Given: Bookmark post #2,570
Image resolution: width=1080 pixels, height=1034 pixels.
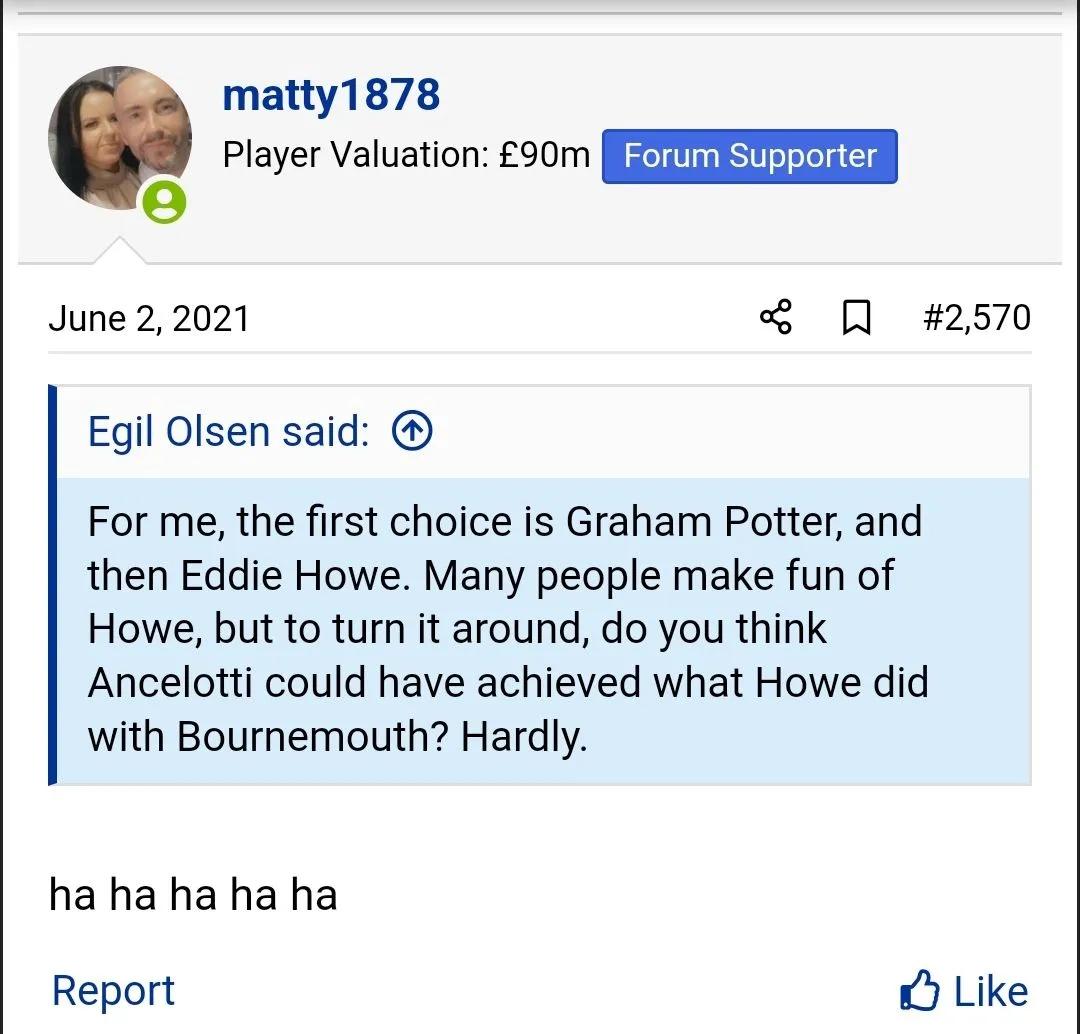Looking at the screenshot, I should point(856,318).
